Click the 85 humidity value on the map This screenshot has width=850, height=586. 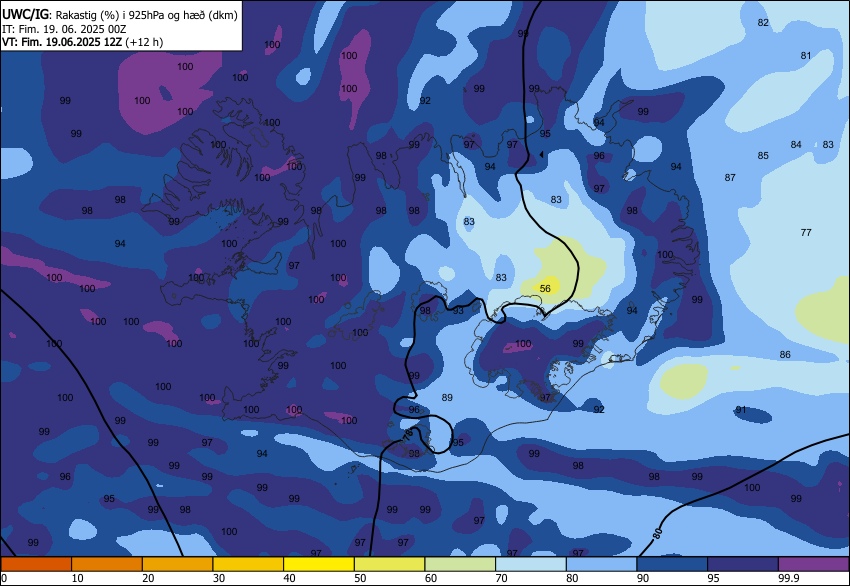(x=763, y=156)
